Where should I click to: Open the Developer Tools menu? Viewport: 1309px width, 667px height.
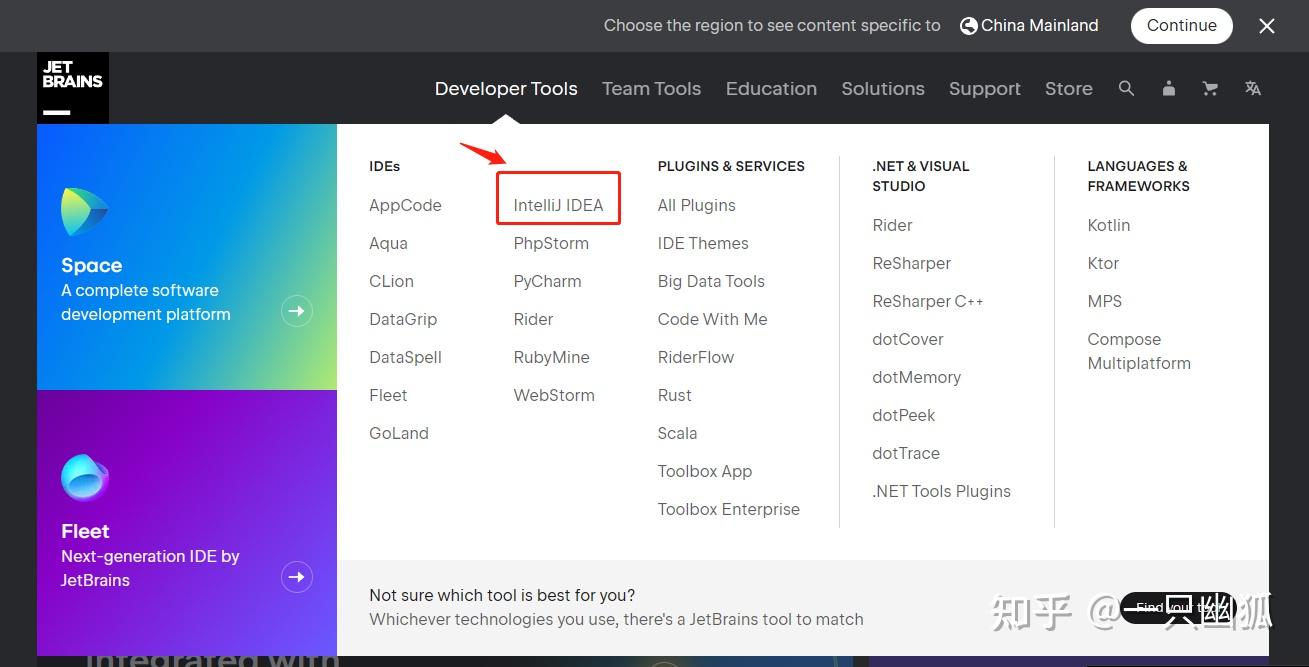(506, 88)
